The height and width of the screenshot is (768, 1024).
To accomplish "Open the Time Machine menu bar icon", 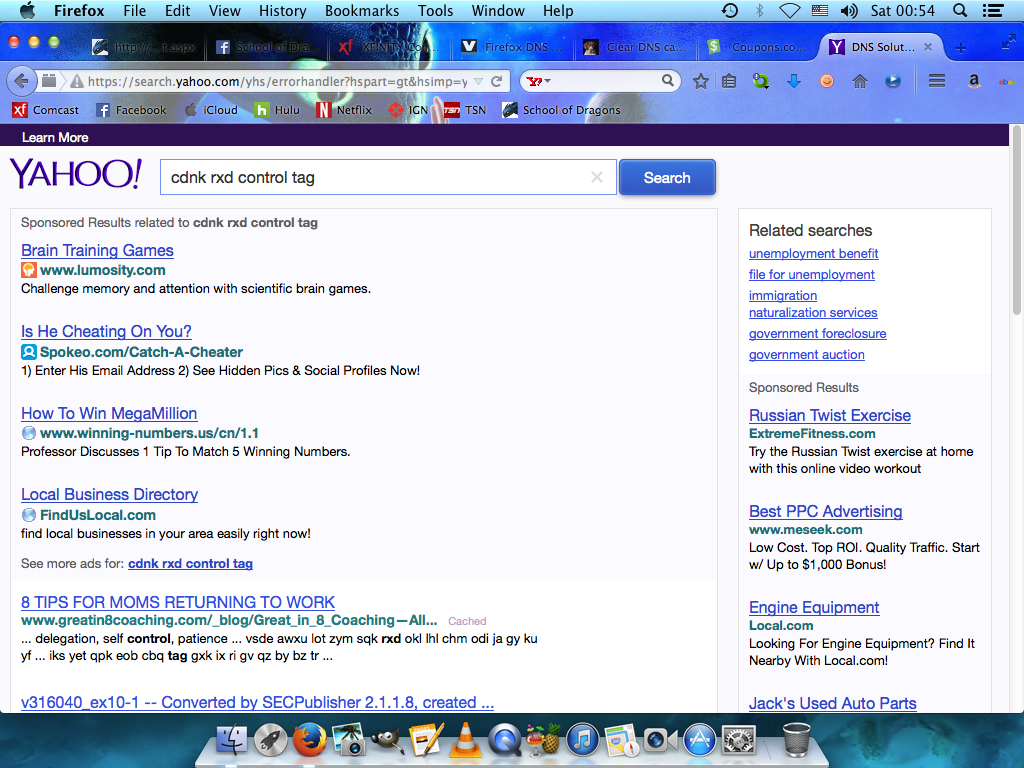I will click(729, 10).
